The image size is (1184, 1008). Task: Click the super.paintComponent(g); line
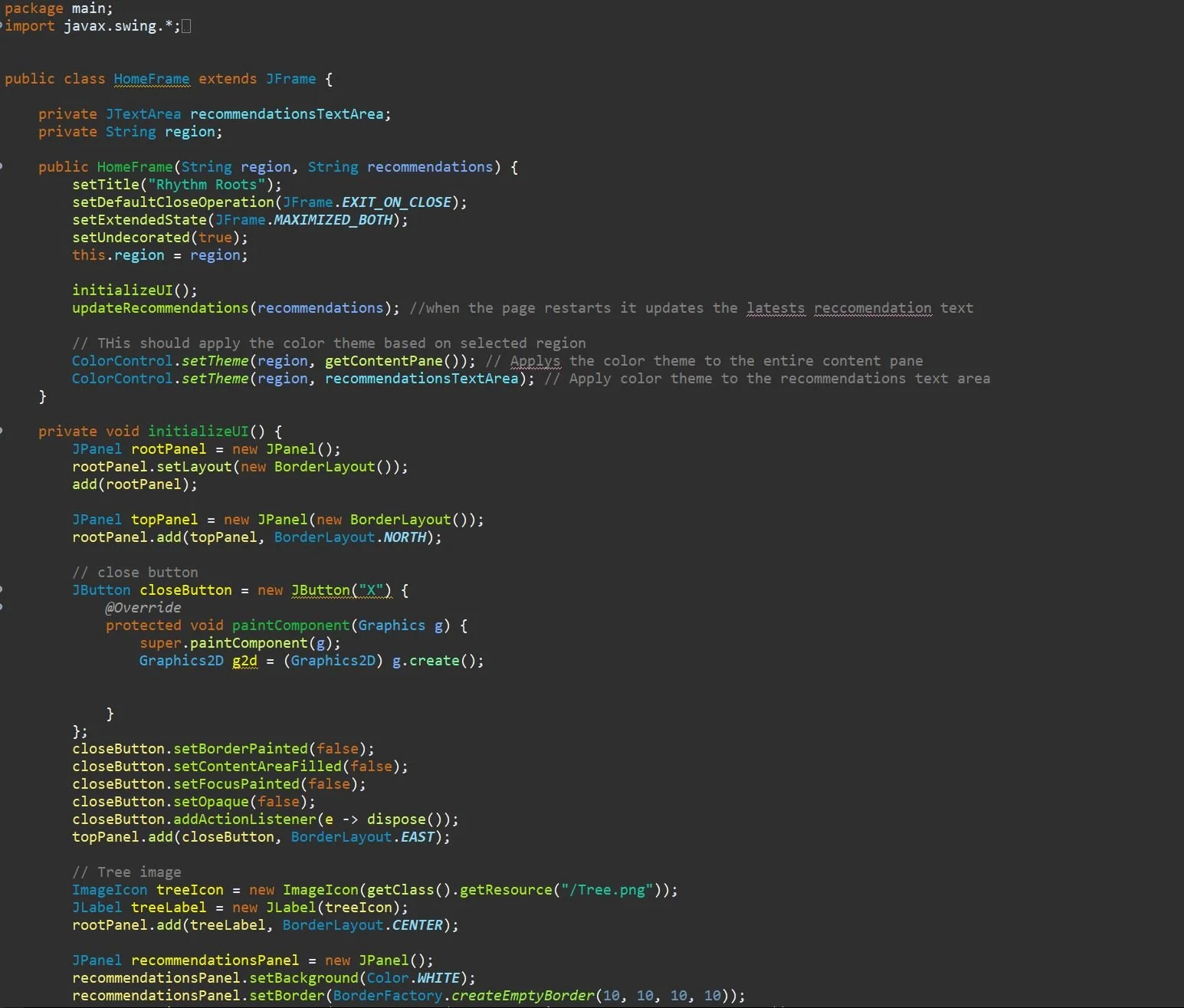[x=240, y=643]
